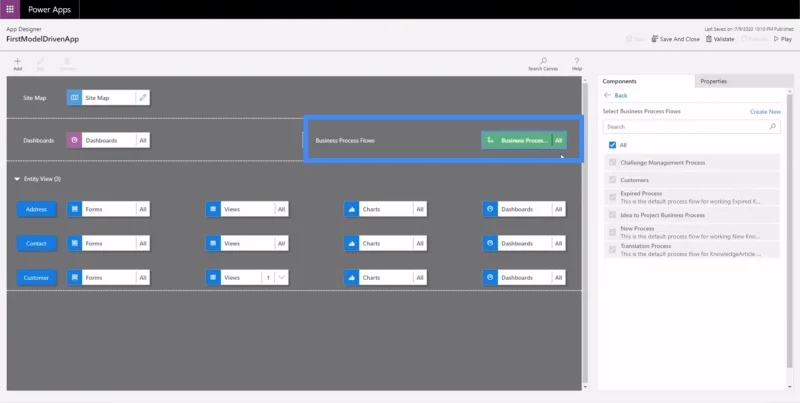Focus the business process flows Search field
Screen dimensions: 800x403
pos(691,127)
